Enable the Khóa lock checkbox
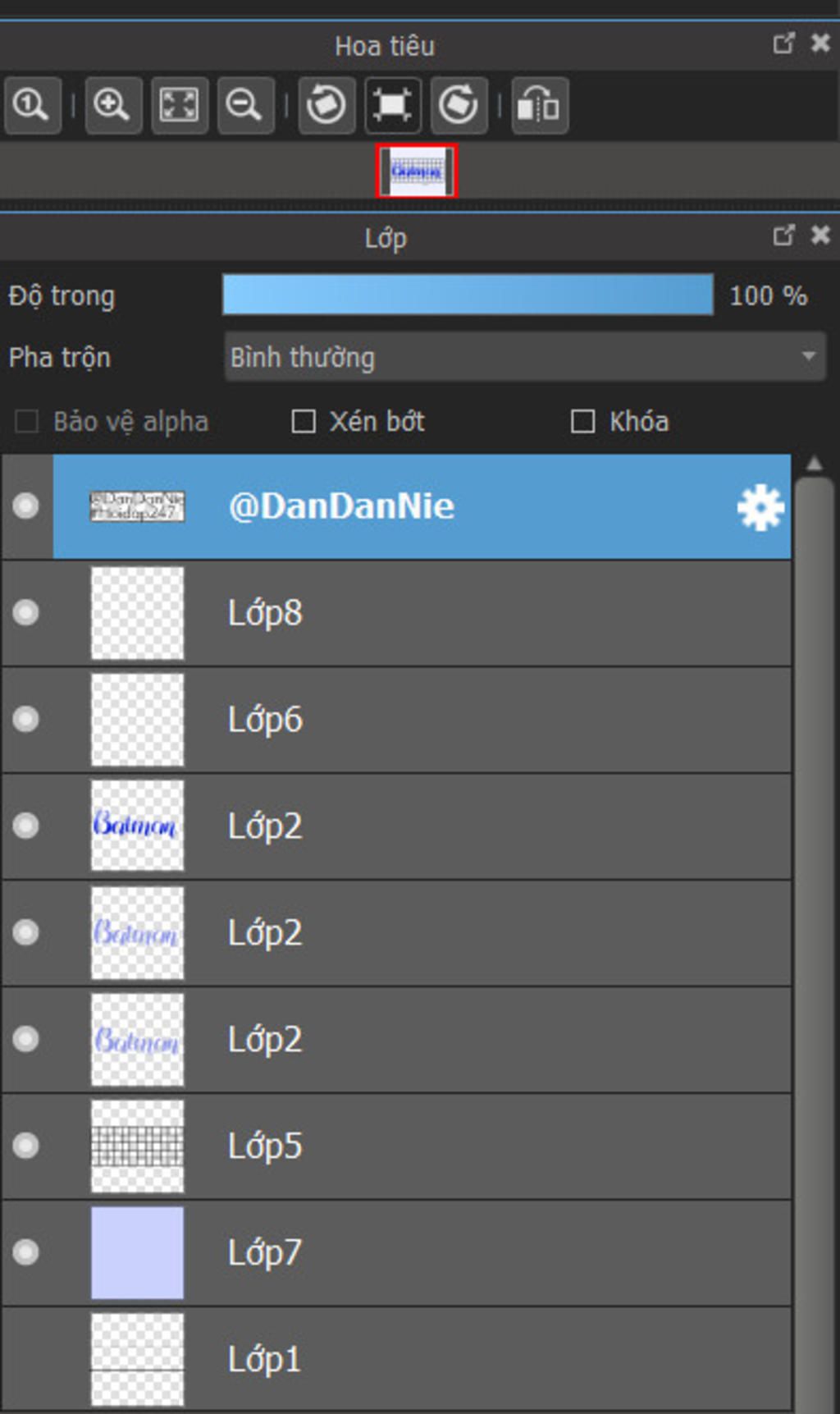 (582, 422)
